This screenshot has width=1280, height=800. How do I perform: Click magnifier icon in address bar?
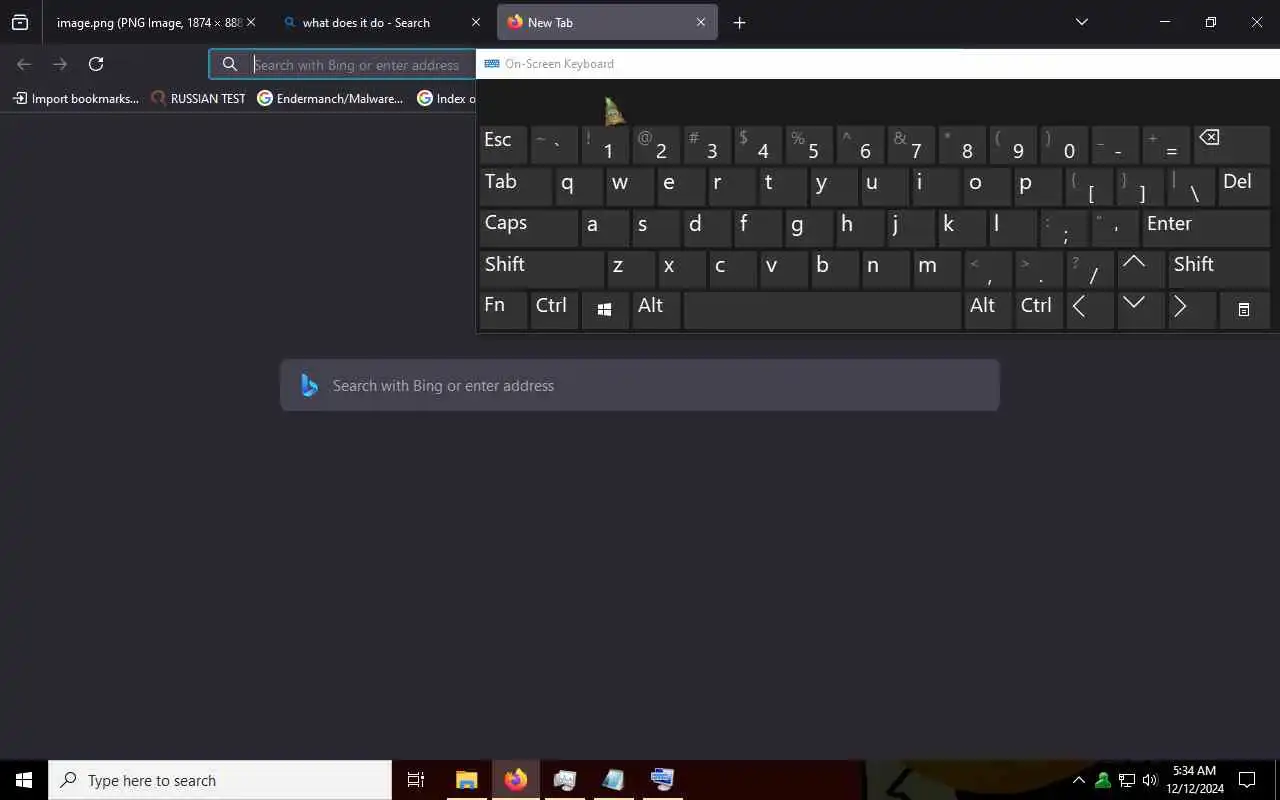tap(230, 64)
